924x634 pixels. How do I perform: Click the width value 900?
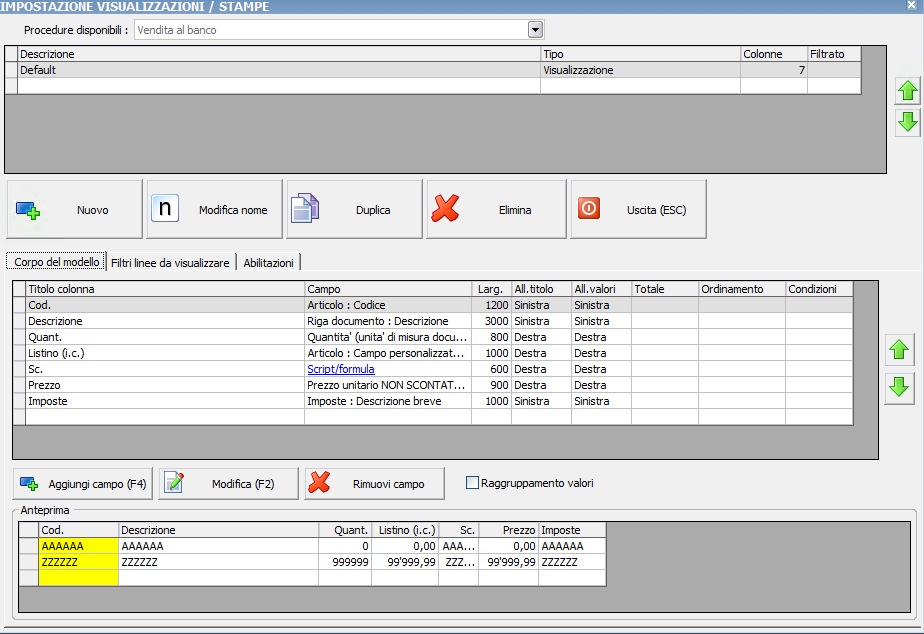491,384
